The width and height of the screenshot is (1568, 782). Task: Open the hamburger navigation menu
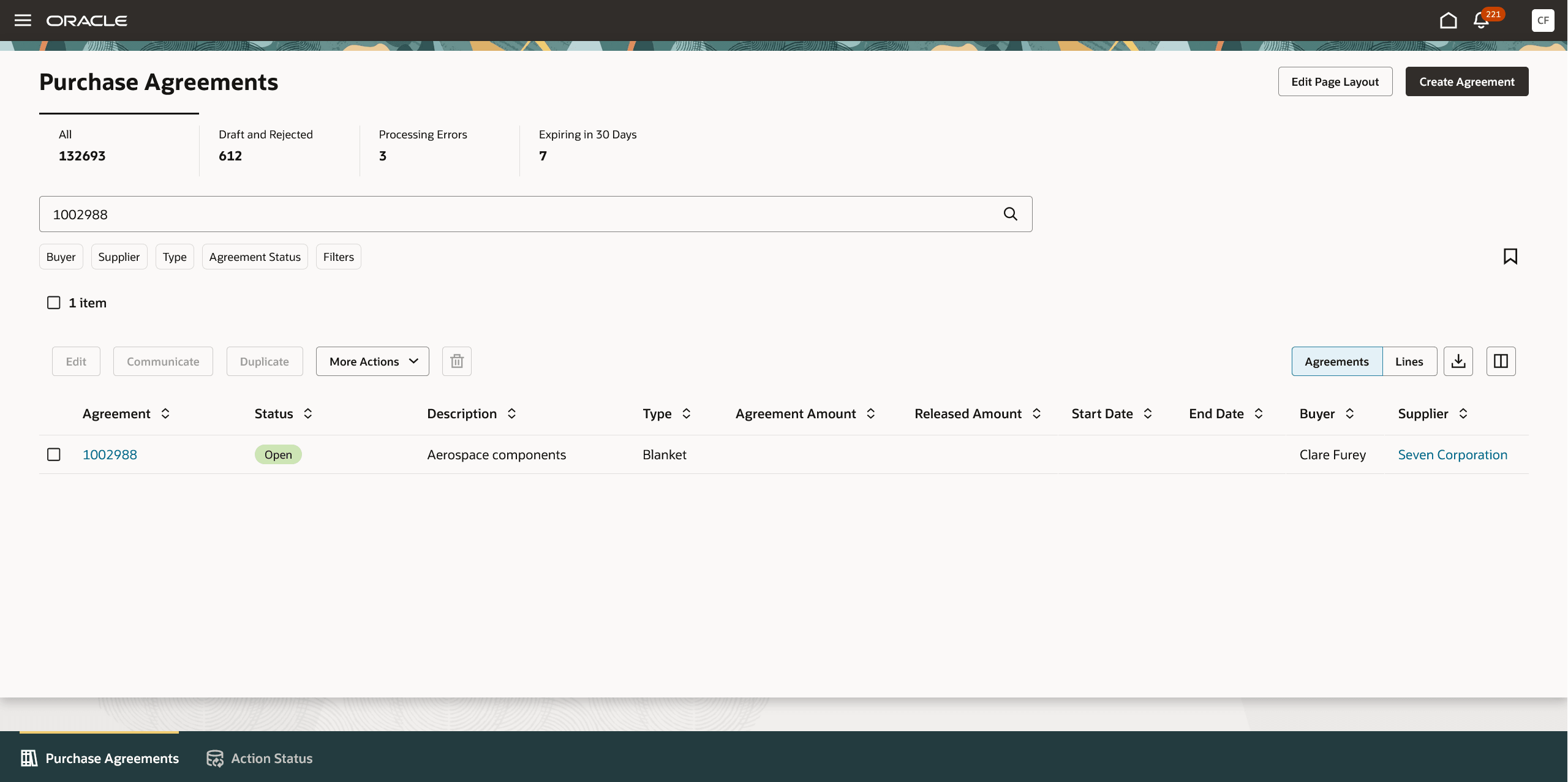coord(23,20)
